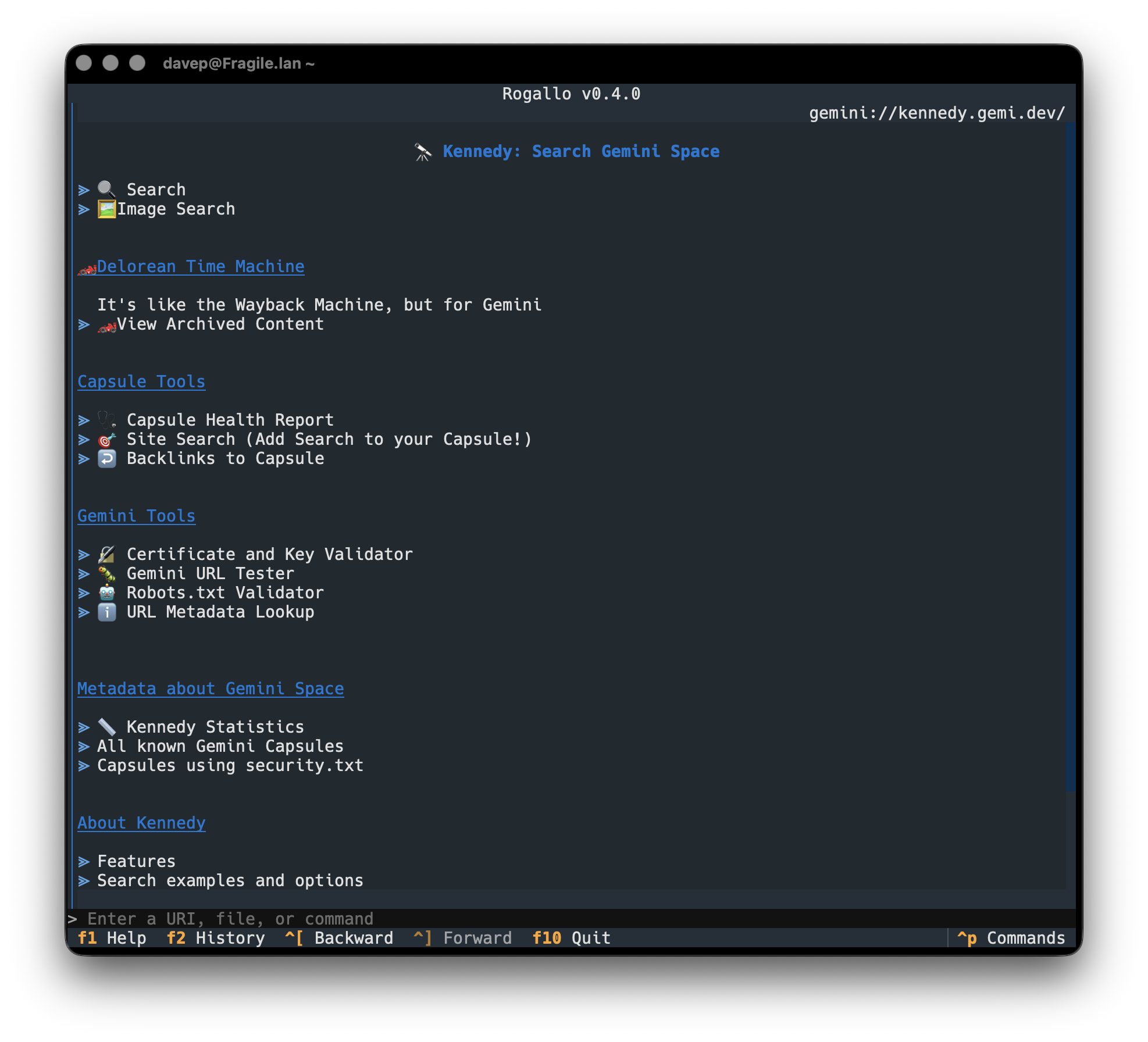Open Site Search (Add Search to your Capsule!)

pyautogui.click(x=329, y=439)
